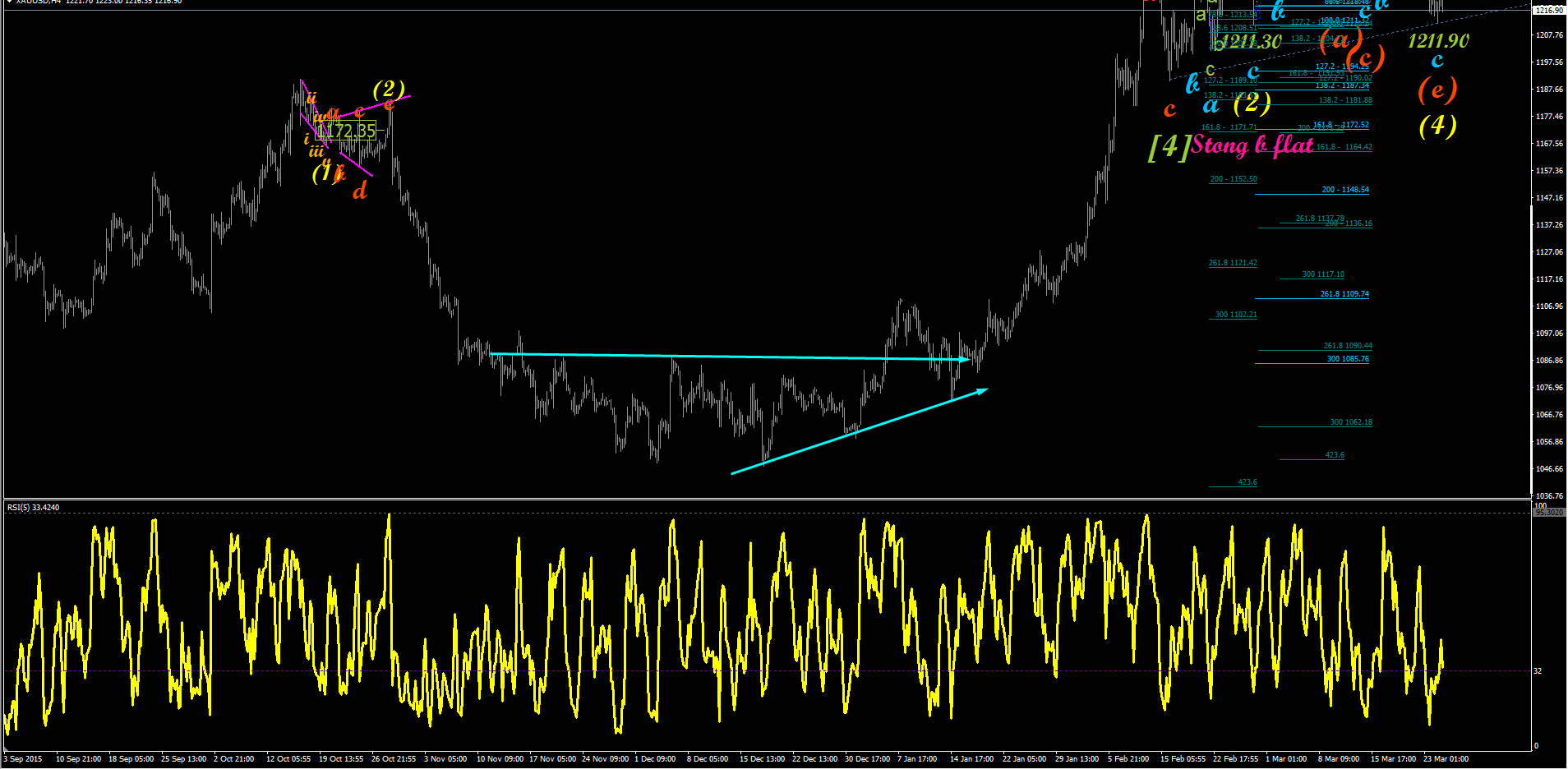Image resolution: width=1568 pixels, height=769 pixels.
Task: Click the Fibonacci level 138.2 - 1187.34
Action: [x=1342, y=85]
